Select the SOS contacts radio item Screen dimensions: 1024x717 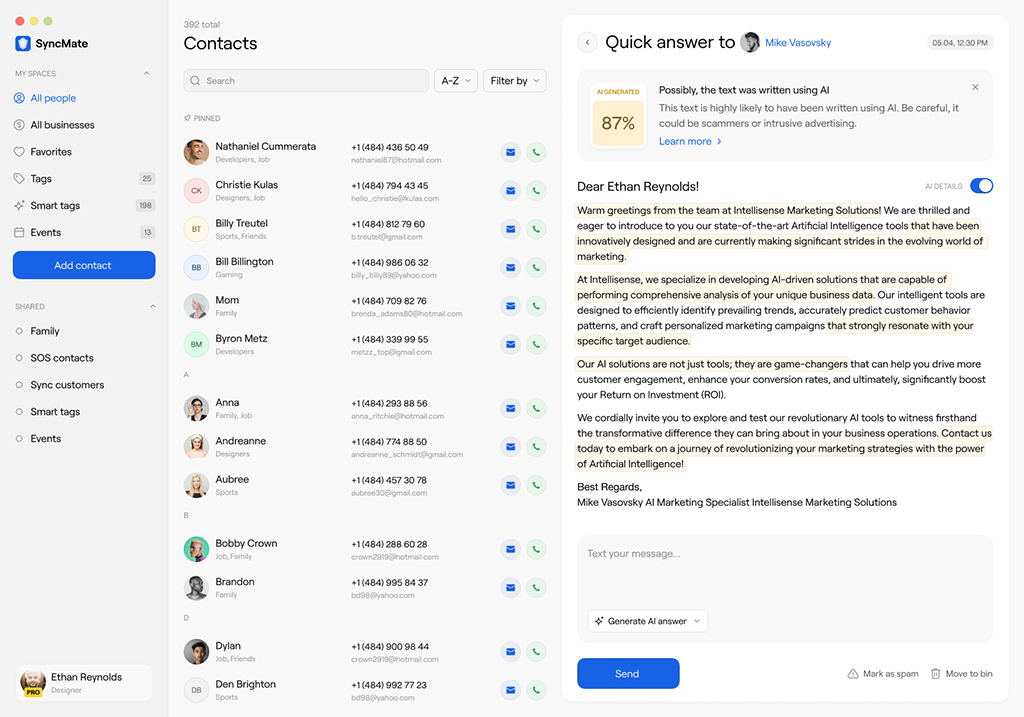(19, 358)
